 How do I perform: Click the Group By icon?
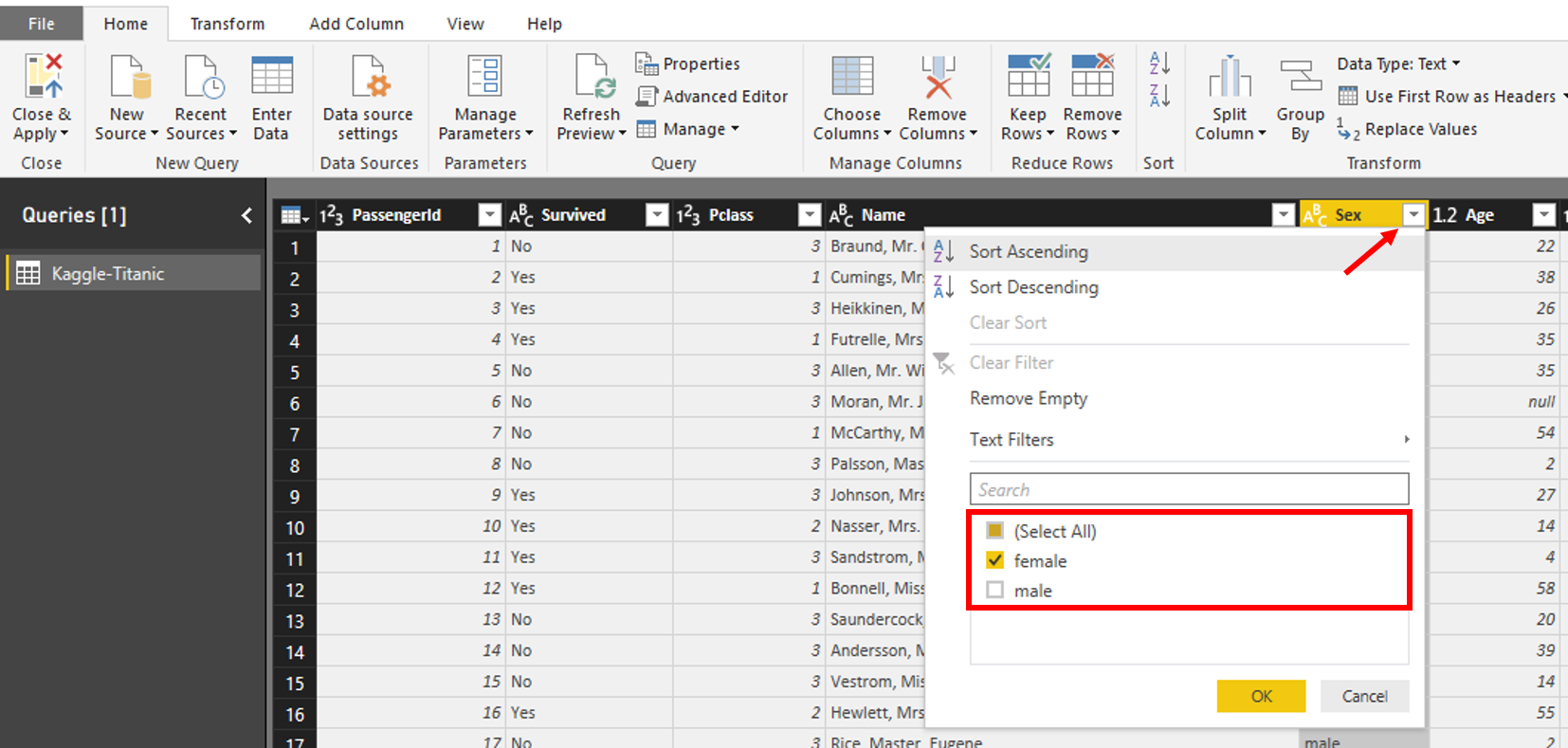(x=1300, y=78)
